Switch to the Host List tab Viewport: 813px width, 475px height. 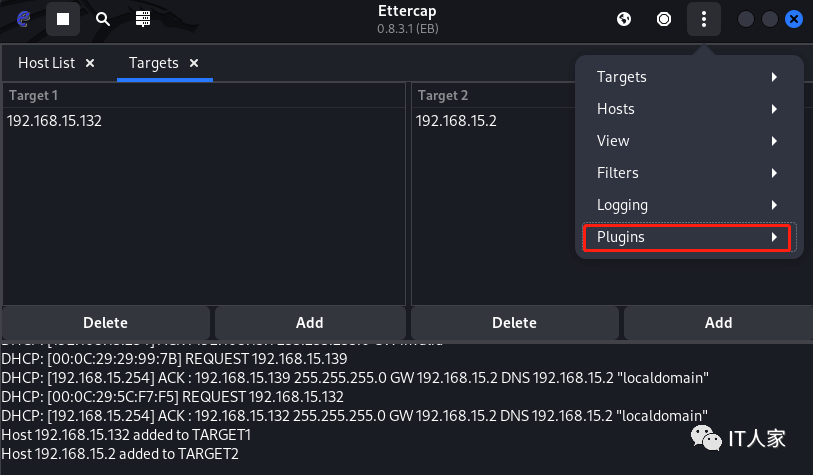47,63
